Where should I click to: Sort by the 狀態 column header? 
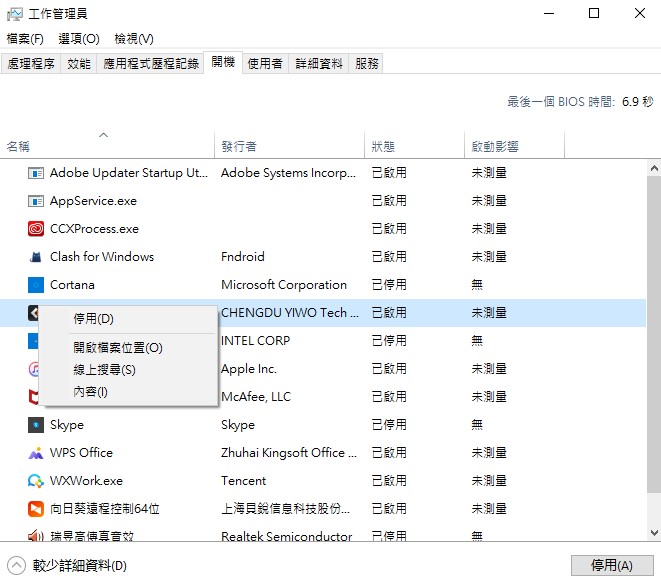(x=383, y=147)
